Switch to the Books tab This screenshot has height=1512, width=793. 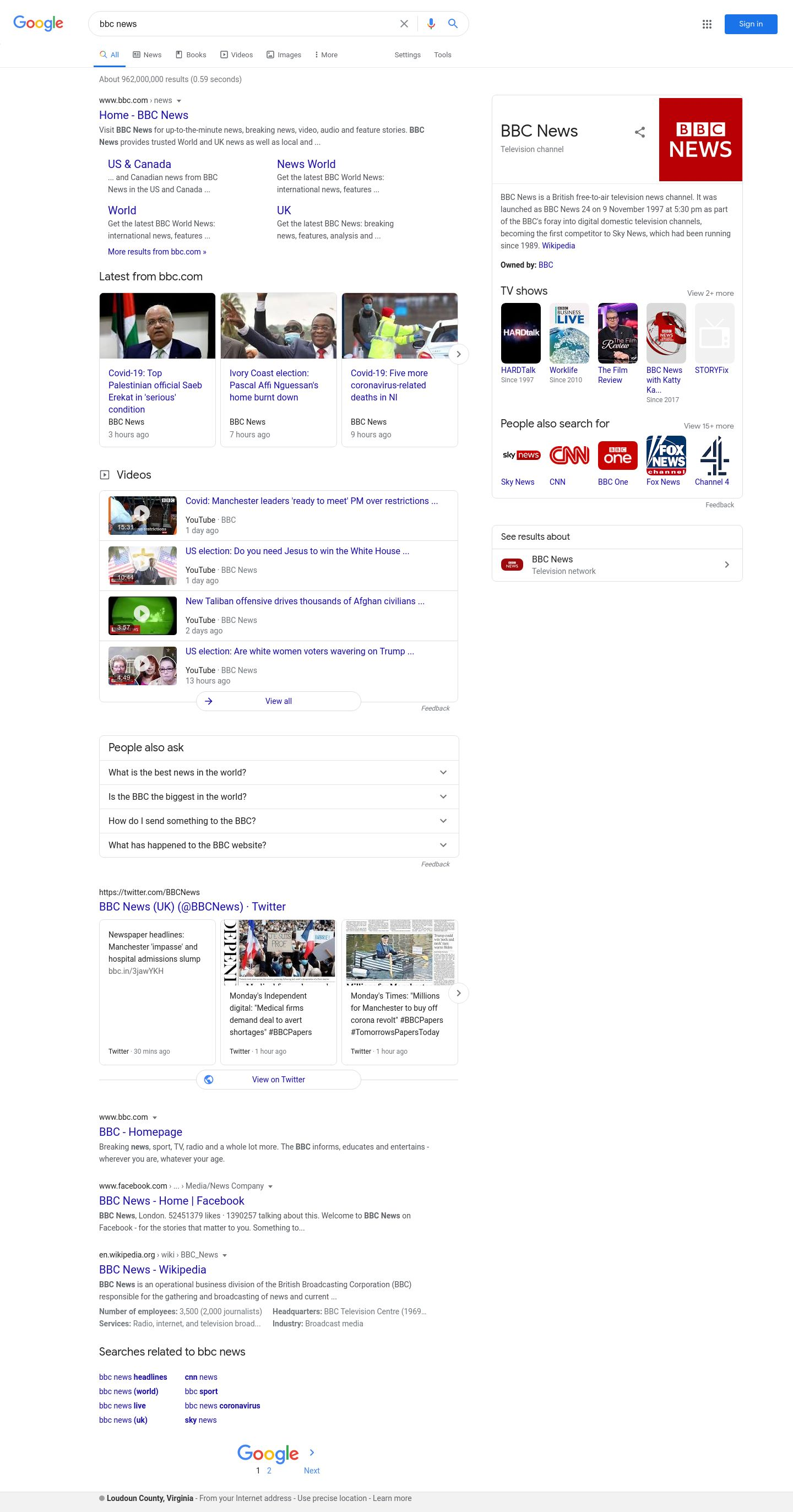pos(191,55)
